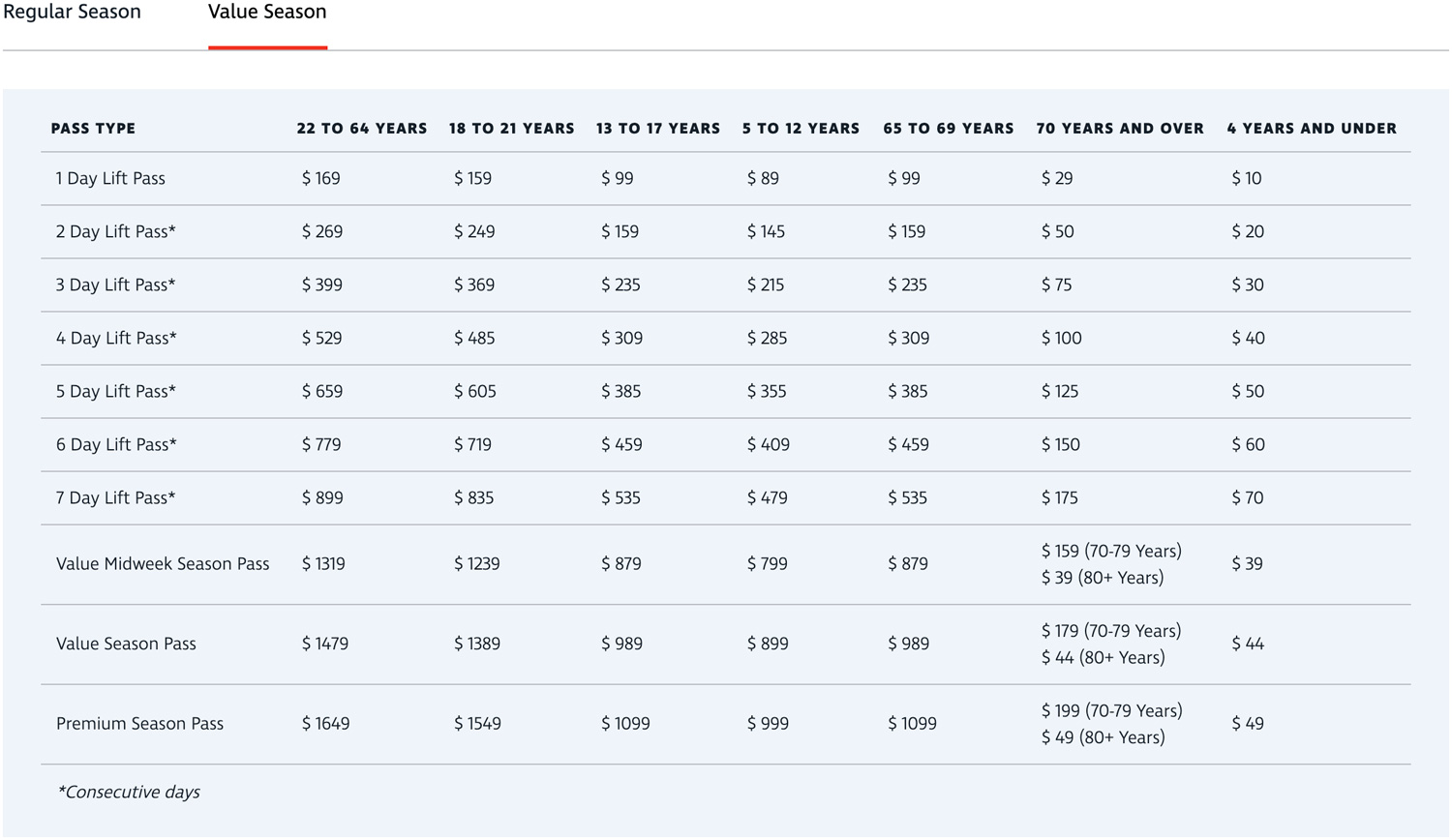
Task: Click the $ 10 price cell
Action: [1247, 179]
